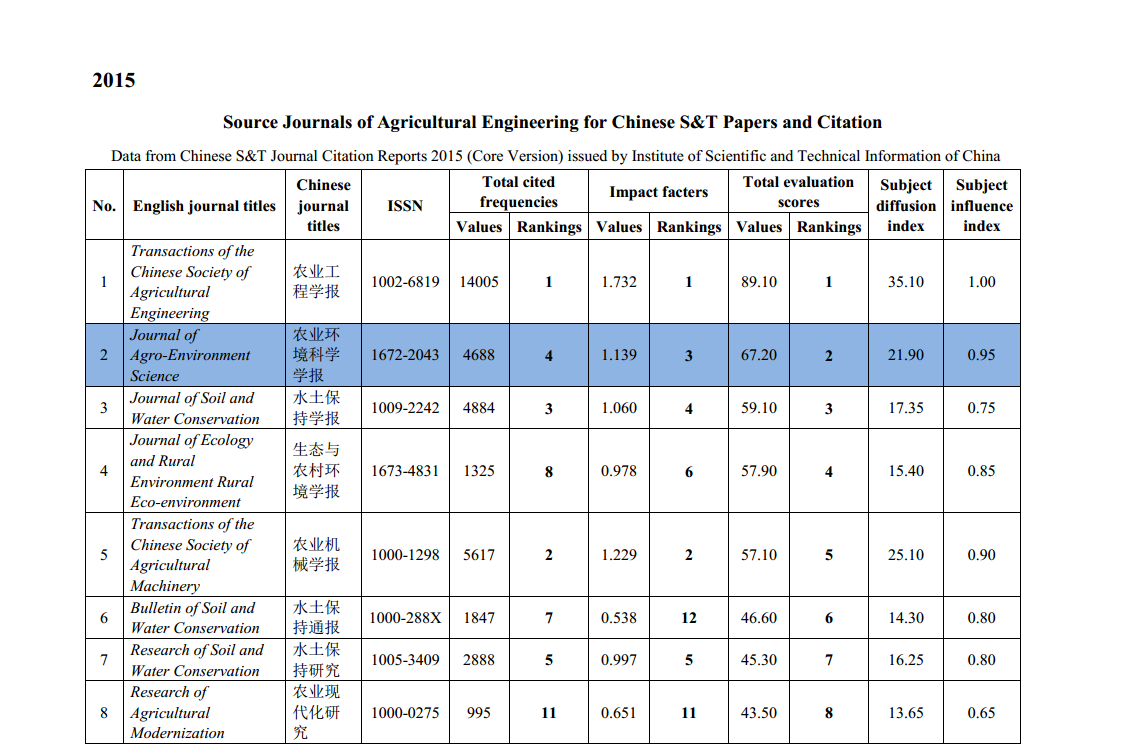Click the "Total cited frequencies" header
This screenshot has height=746, width=1122.
(x=518, y=192)
